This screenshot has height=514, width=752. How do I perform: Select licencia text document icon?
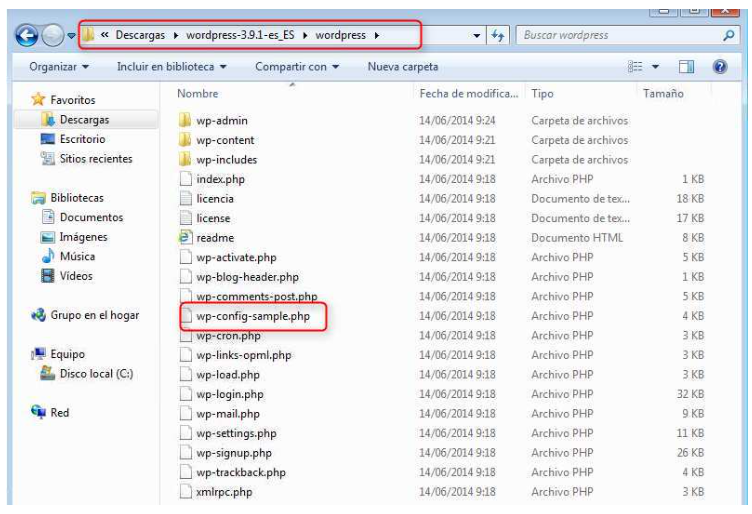pyautogui.click(x=186, y=199)
